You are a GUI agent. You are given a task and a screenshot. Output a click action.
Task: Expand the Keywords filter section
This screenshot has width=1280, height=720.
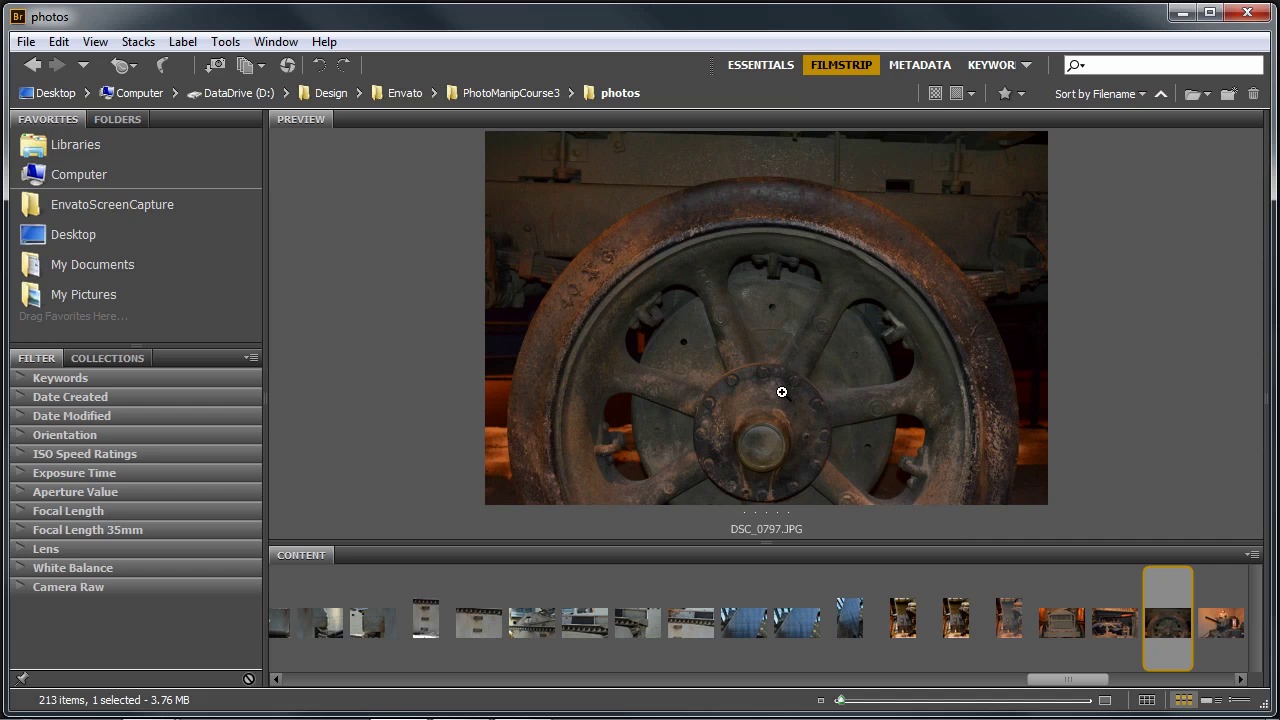click(x=60, y=378)
